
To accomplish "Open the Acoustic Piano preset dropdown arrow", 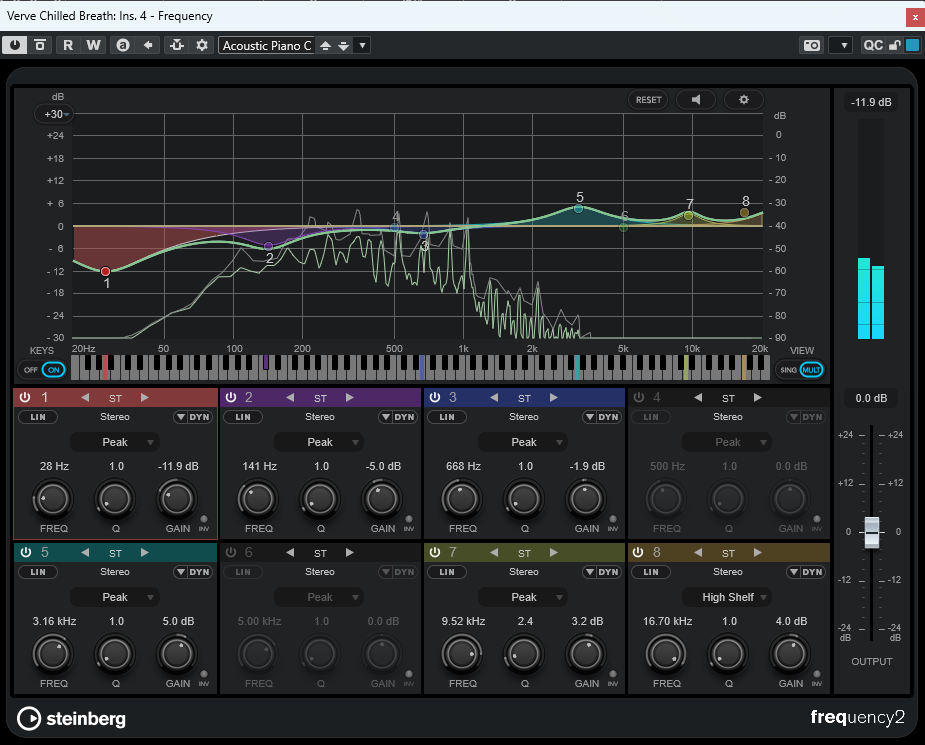I will (362, 45).
